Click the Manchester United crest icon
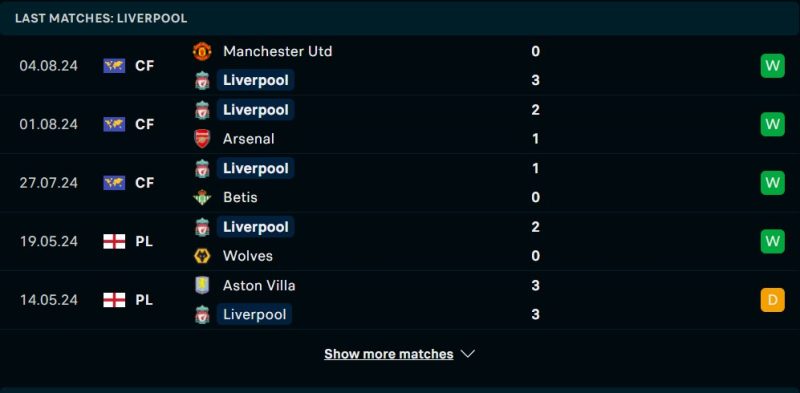 click(202, 52)
